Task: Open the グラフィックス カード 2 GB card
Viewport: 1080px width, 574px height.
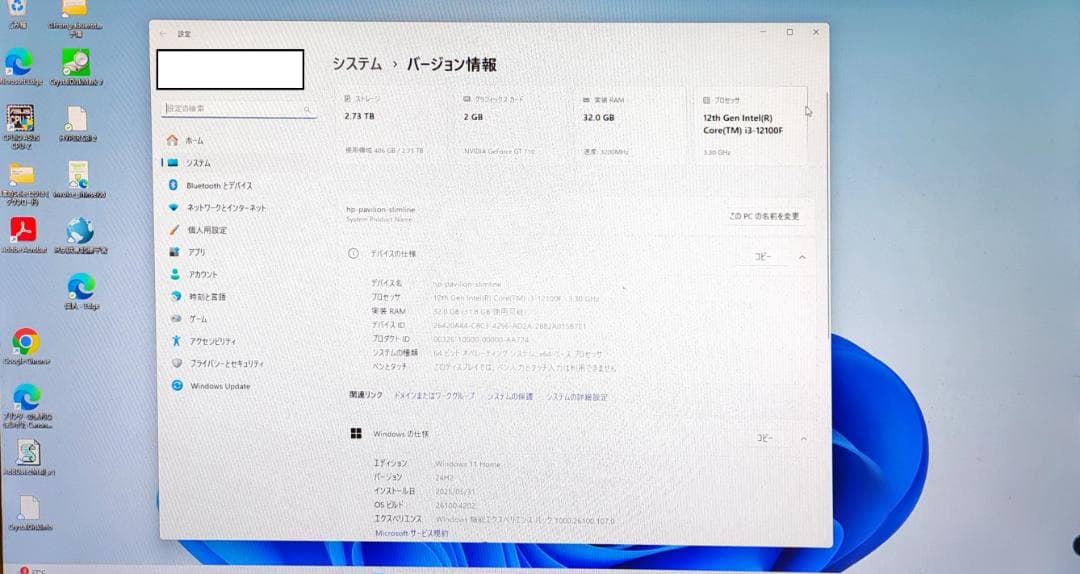Action: point(513,125)
